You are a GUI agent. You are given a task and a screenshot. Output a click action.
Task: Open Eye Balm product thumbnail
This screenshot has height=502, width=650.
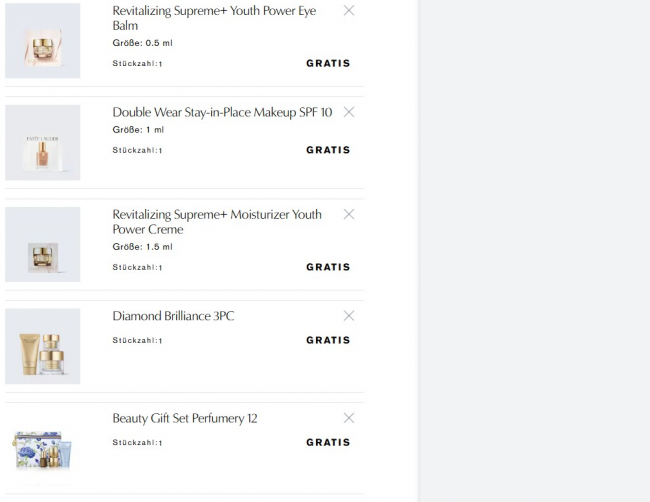coord(42,41)
